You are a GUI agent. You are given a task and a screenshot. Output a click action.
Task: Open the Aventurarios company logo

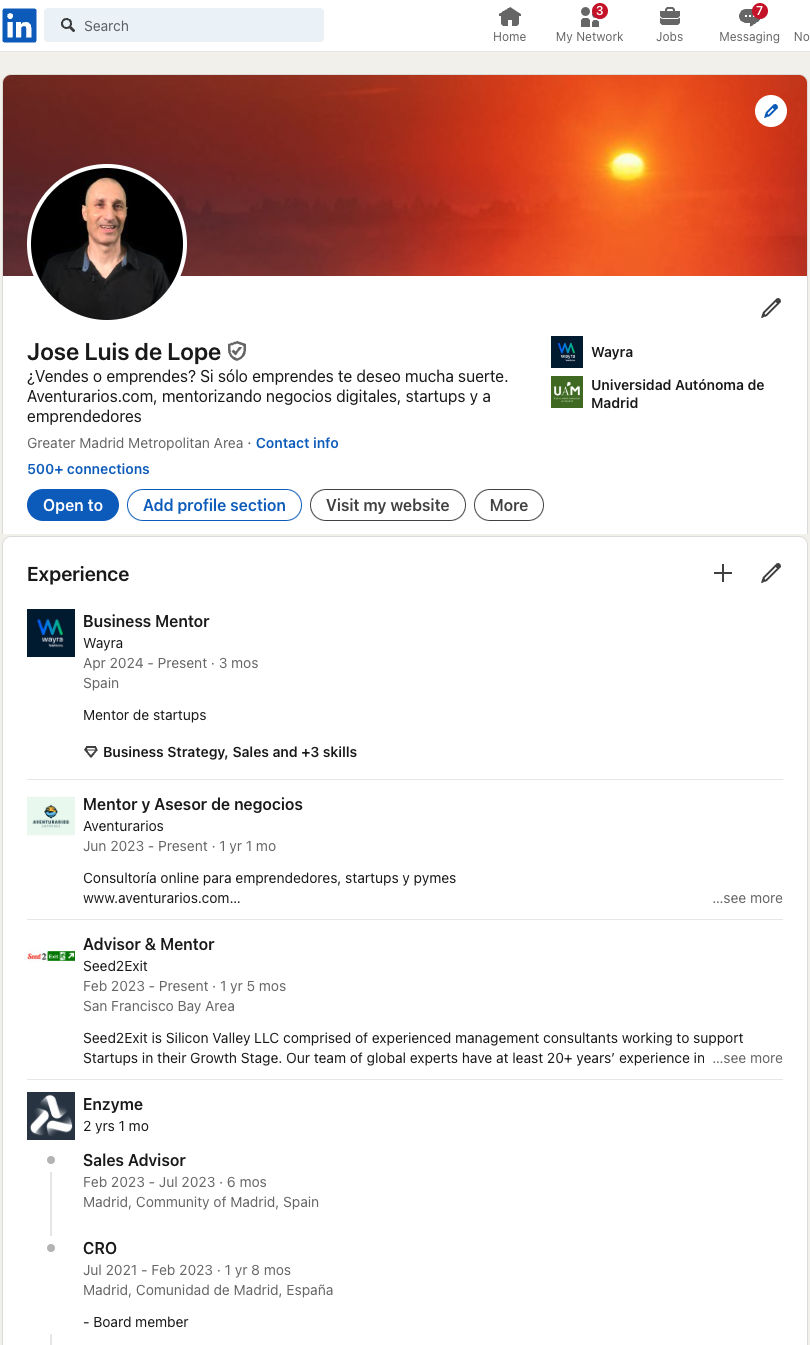[51, 816]
